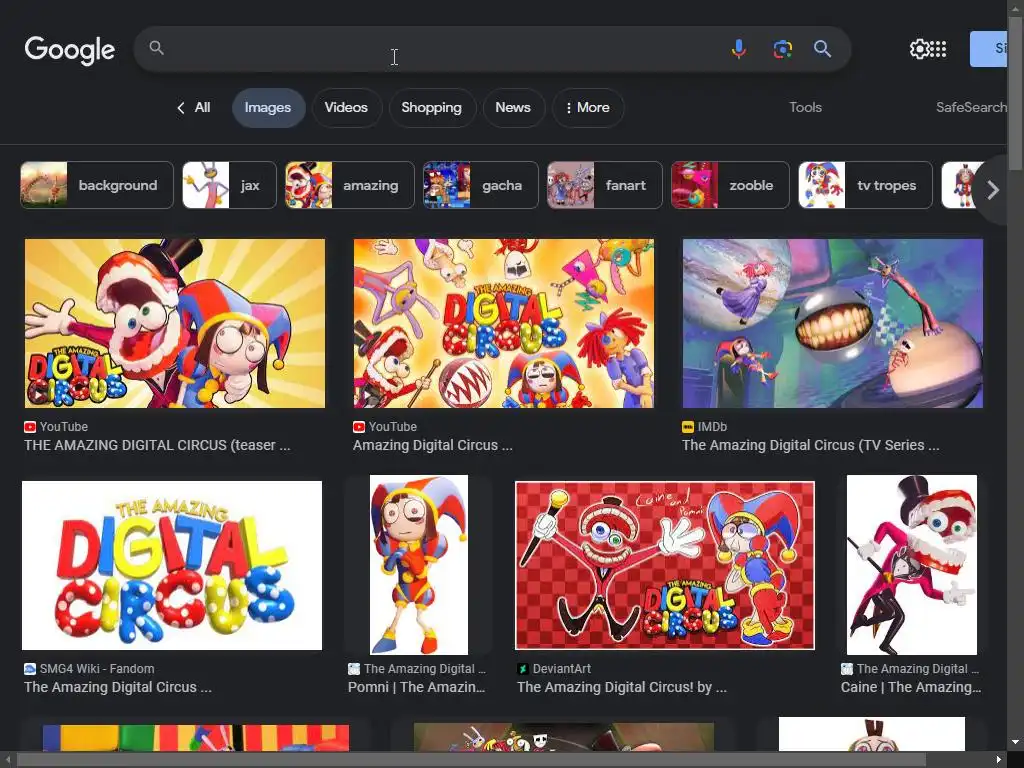Click the YouTube icon under teaser result
The image size is (1024, 768).
30,427
